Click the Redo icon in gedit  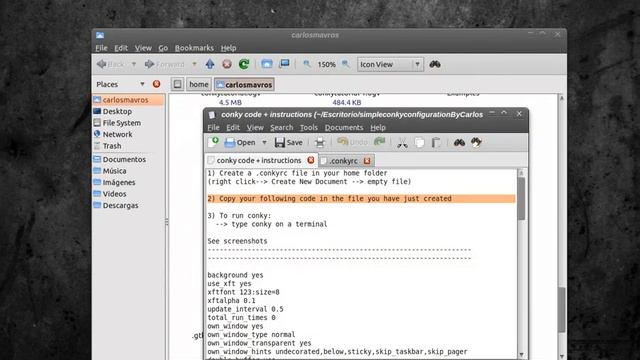(x=380, y=142)
